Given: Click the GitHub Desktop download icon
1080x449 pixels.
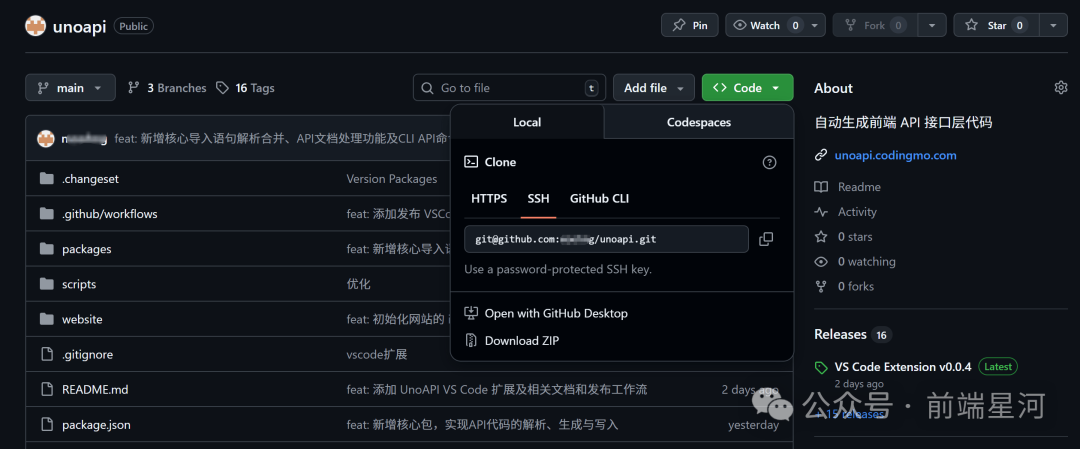Looking at the screenshot, I should [x=471, y=313].
